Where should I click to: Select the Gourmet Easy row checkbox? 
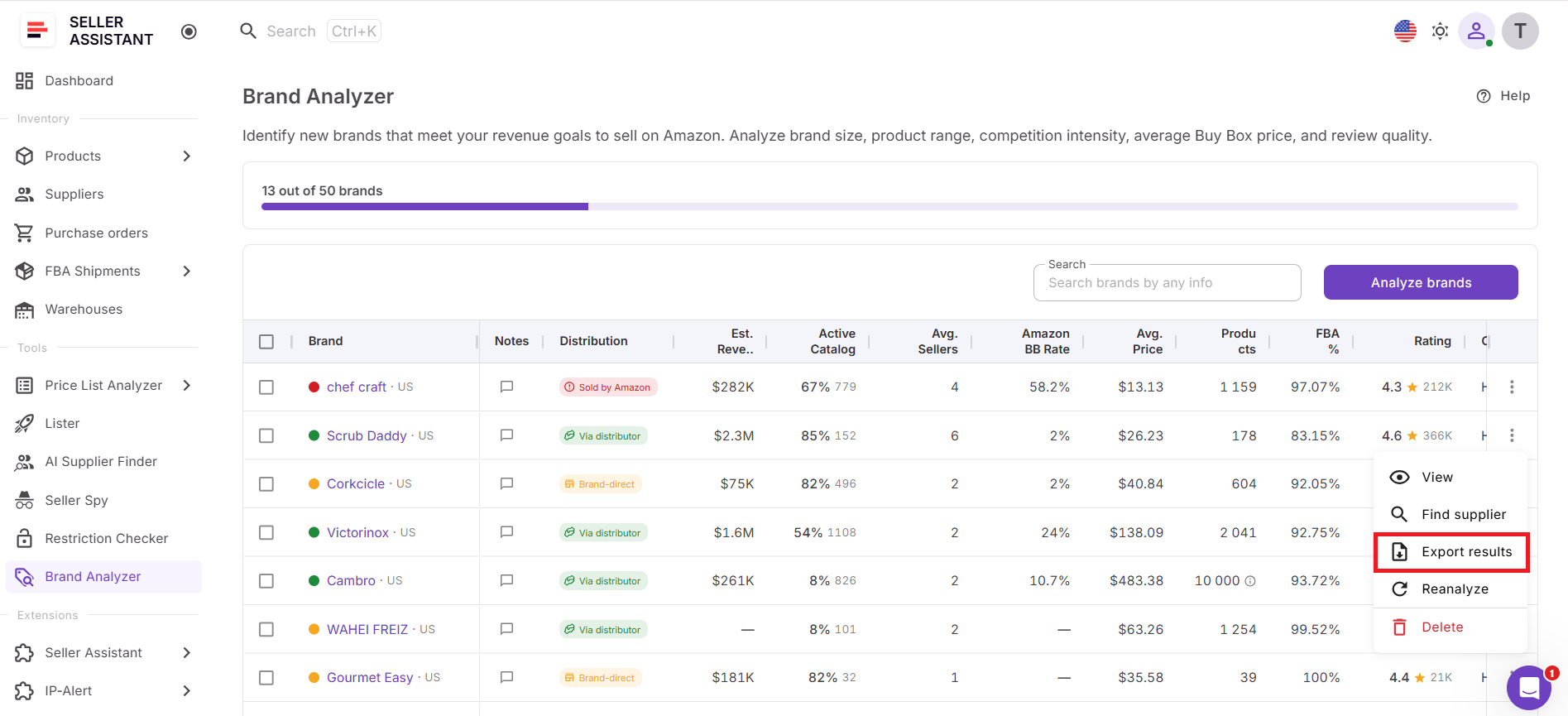point(266,677)
